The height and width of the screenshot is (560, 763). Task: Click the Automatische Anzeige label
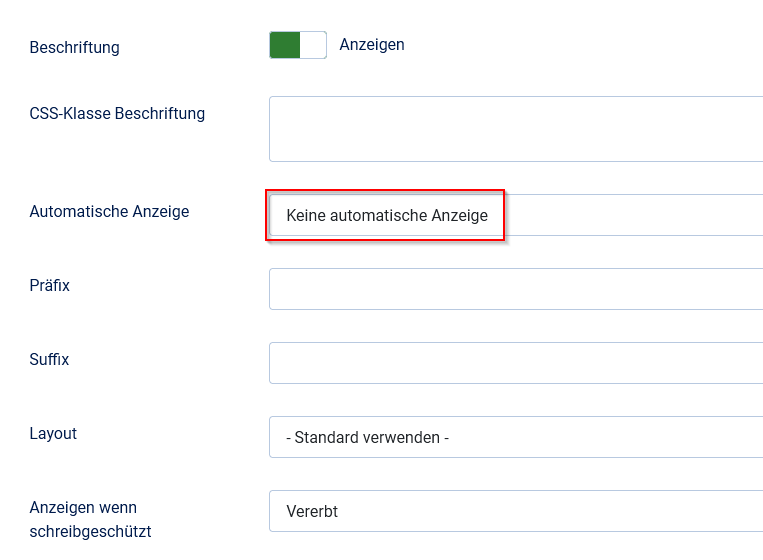coord(109,211)
